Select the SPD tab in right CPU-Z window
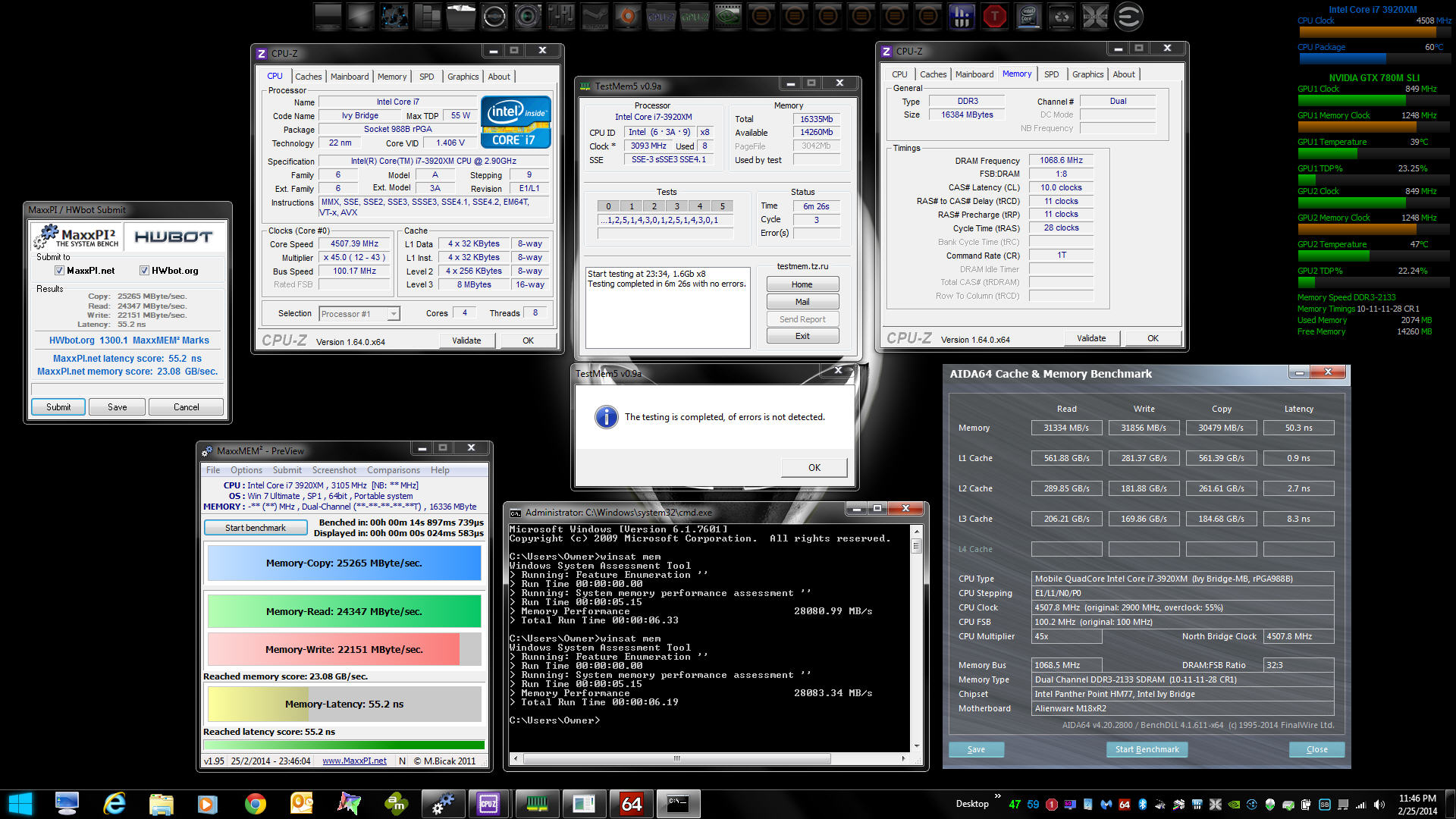This screenshot has height=819, width=1456. pos(1051,74)
